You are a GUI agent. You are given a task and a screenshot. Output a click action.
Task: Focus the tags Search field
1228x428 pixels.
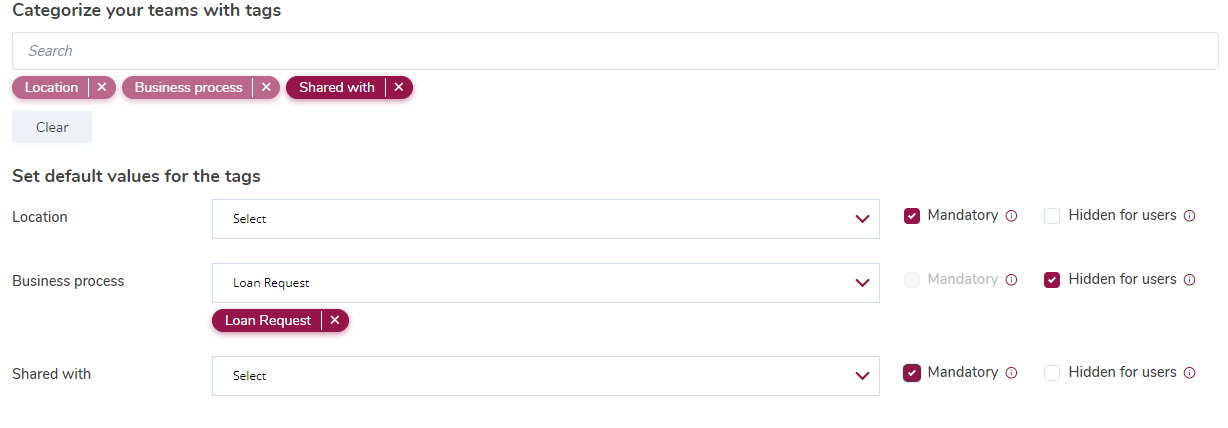(615, 51)
